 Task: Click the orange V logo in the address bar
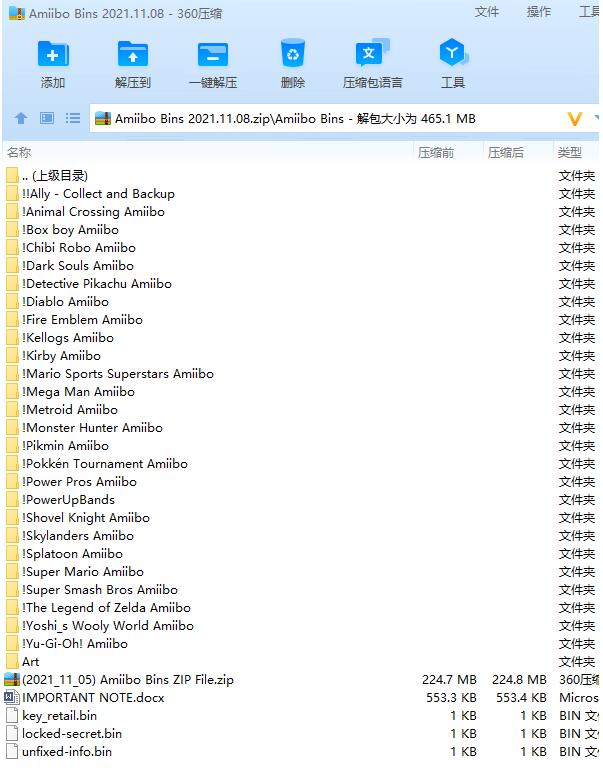(574, 119)
